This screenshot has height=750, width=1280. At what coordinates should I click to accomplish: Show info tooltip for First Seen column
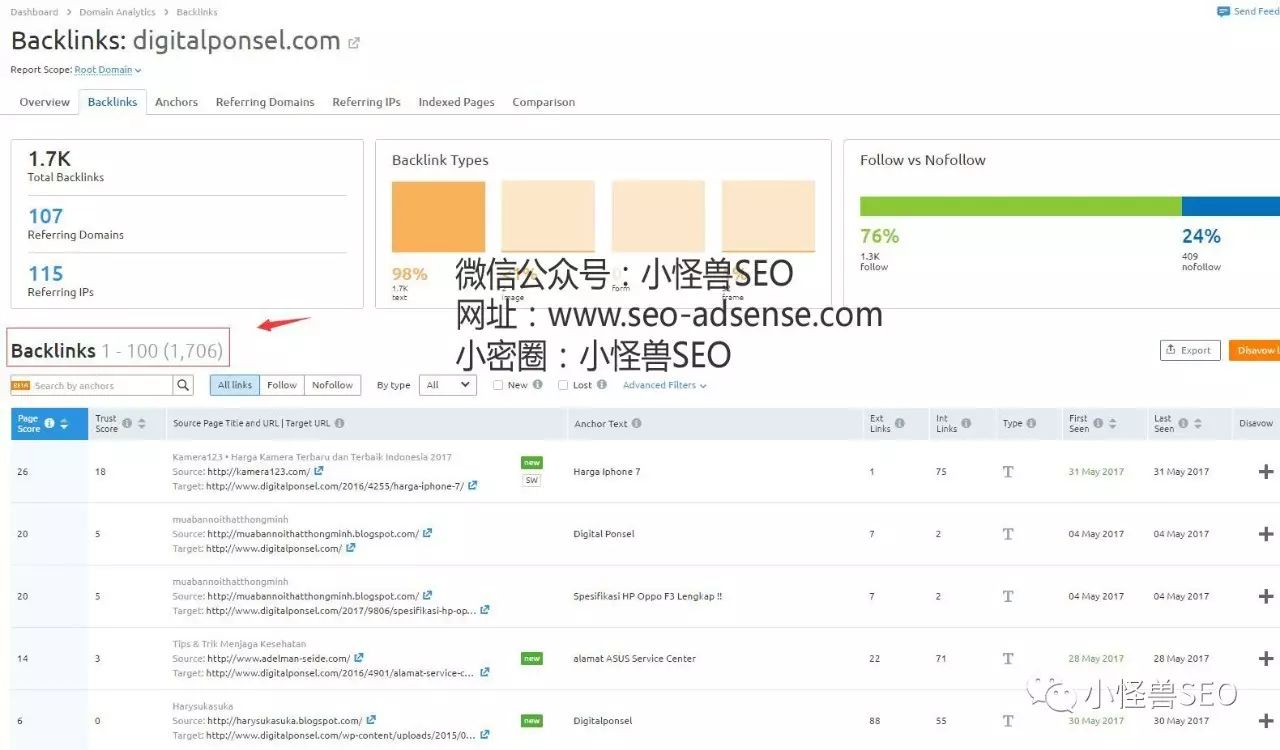tap(1098, 423)
